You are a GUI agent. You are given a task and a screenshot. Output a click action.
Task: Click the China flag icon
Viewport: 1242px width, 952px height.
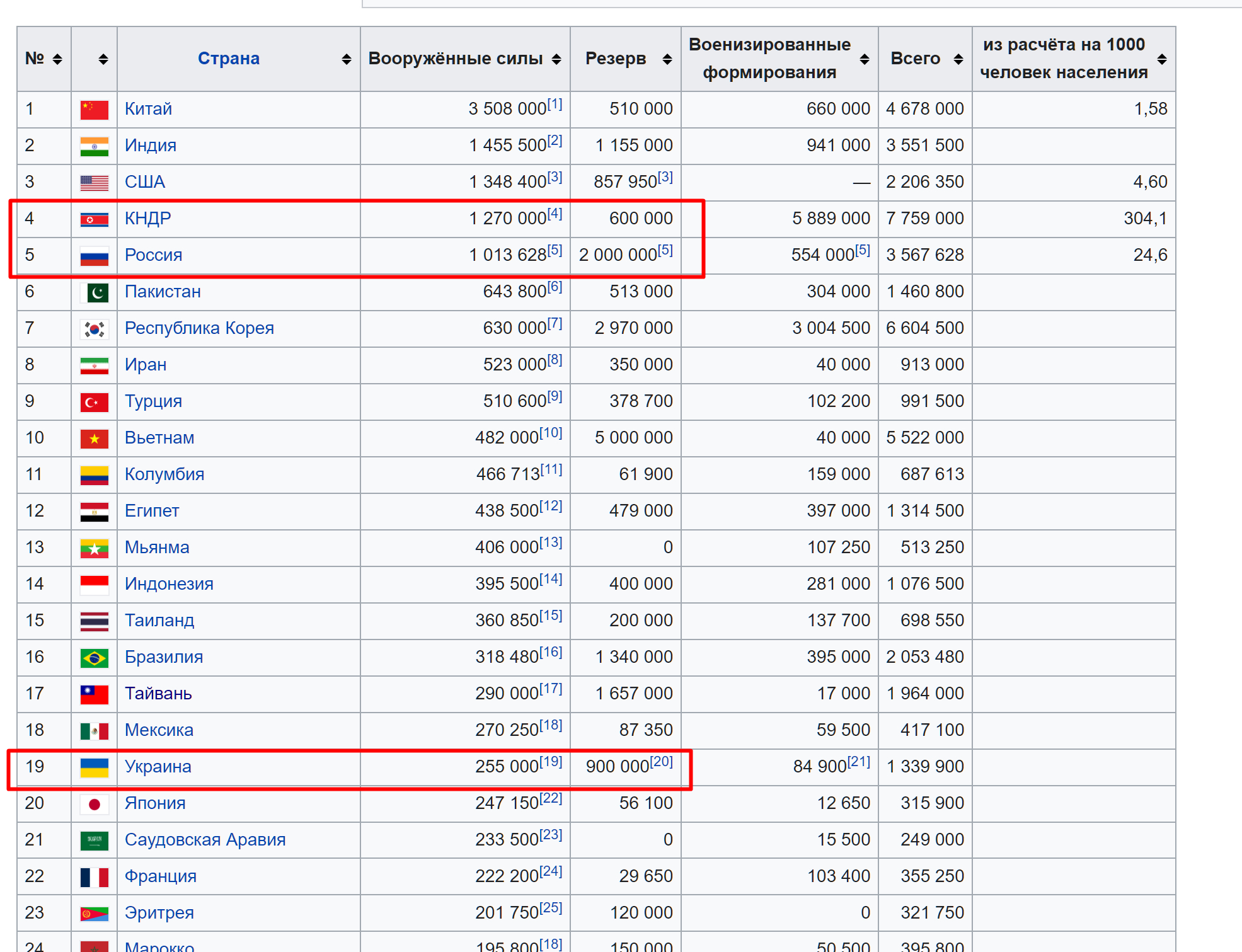coord(95,110)
